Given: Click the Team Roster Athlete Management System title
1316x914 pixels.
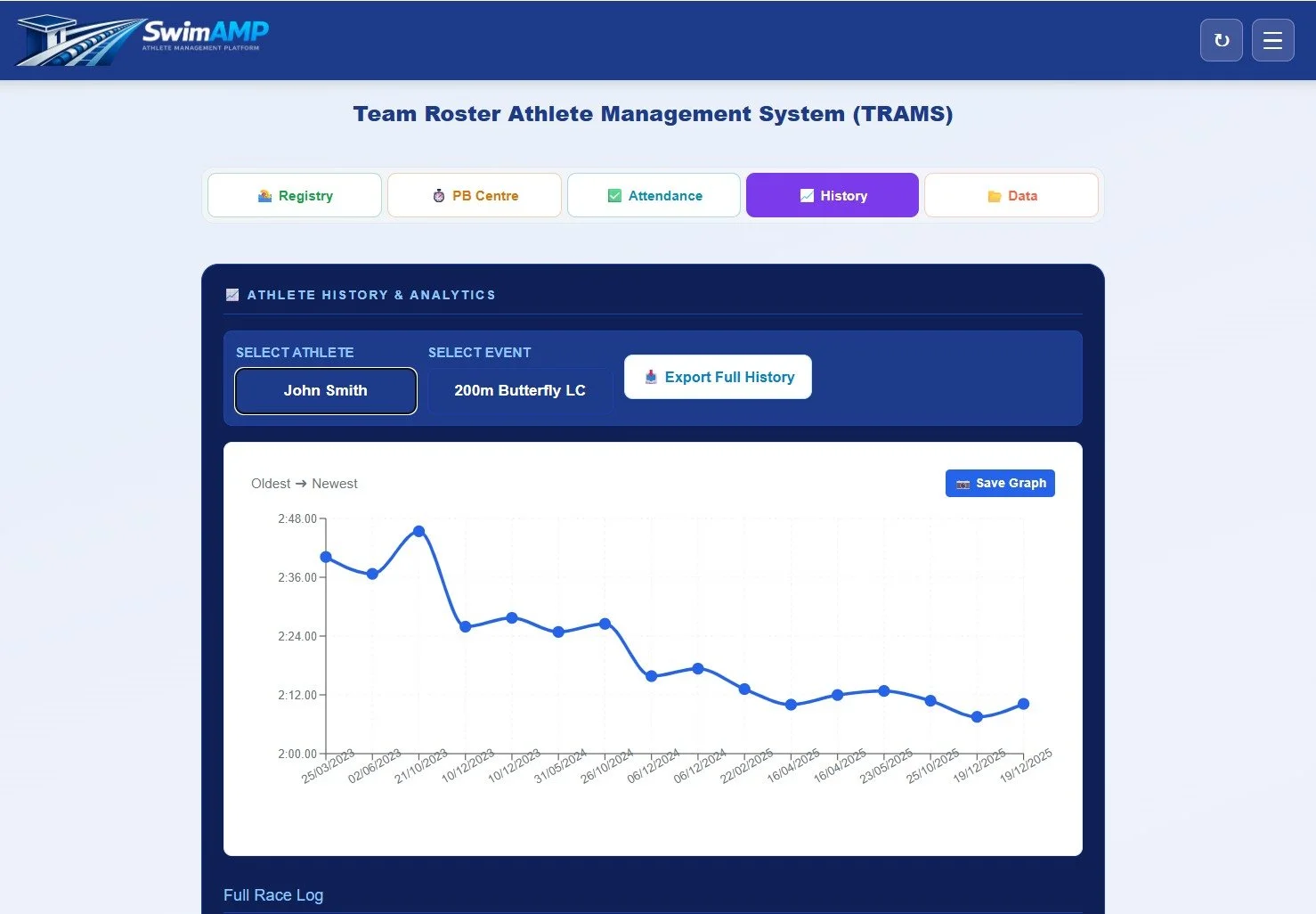Looking at the screenshot, I should click(x=653, y=114).
